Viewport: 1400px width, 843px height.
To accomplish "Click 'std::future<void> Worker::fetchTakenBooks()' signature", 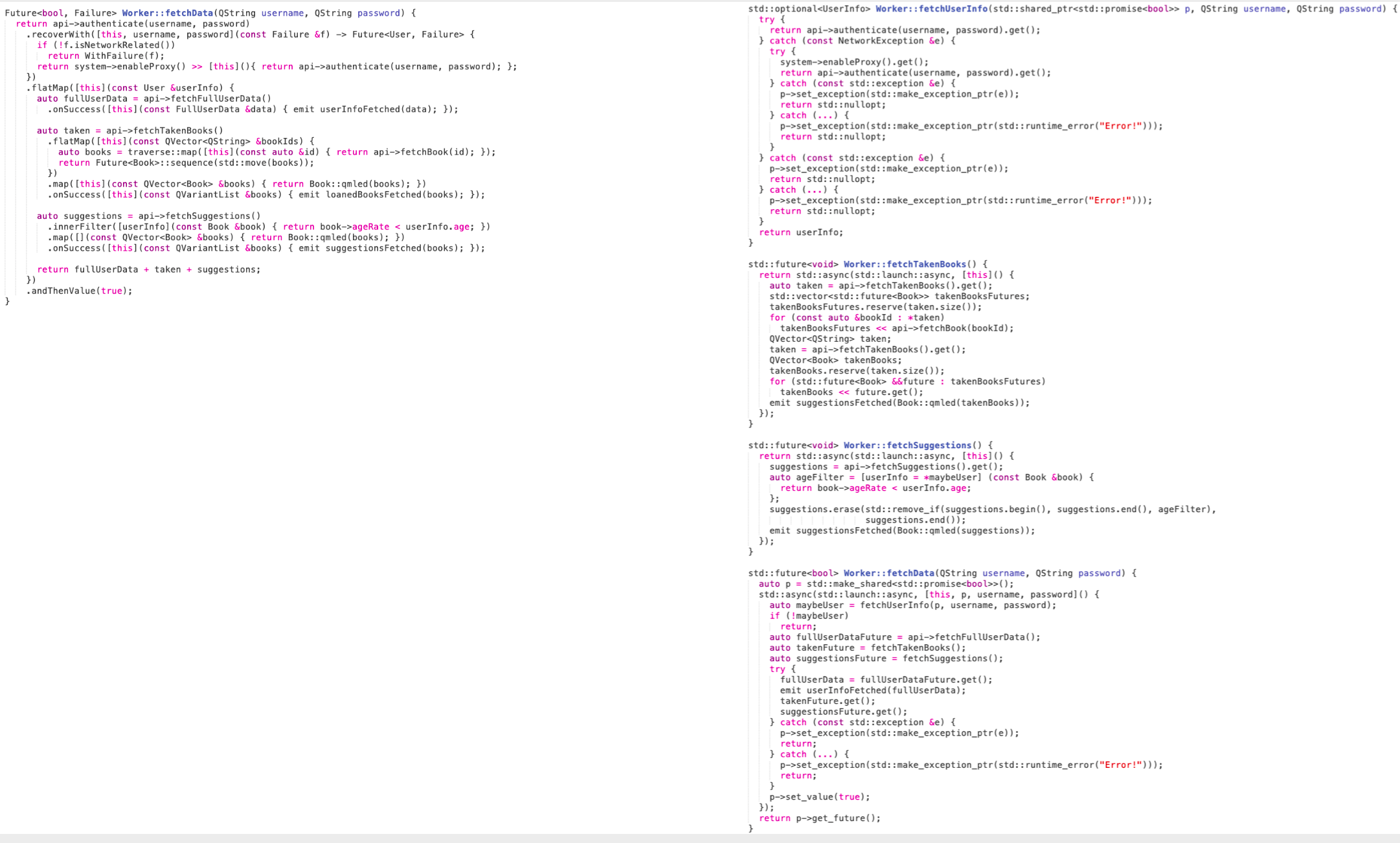I will point(868,264).
